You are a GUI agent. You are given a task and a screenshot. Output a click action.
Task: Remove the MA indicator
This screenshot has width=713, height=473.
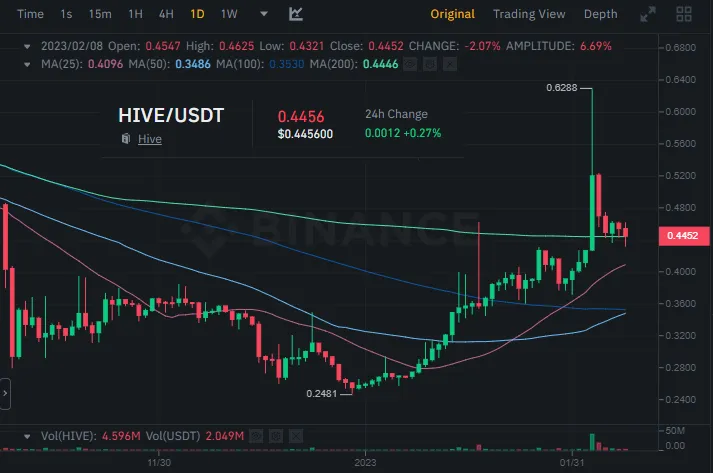[450, 64]
